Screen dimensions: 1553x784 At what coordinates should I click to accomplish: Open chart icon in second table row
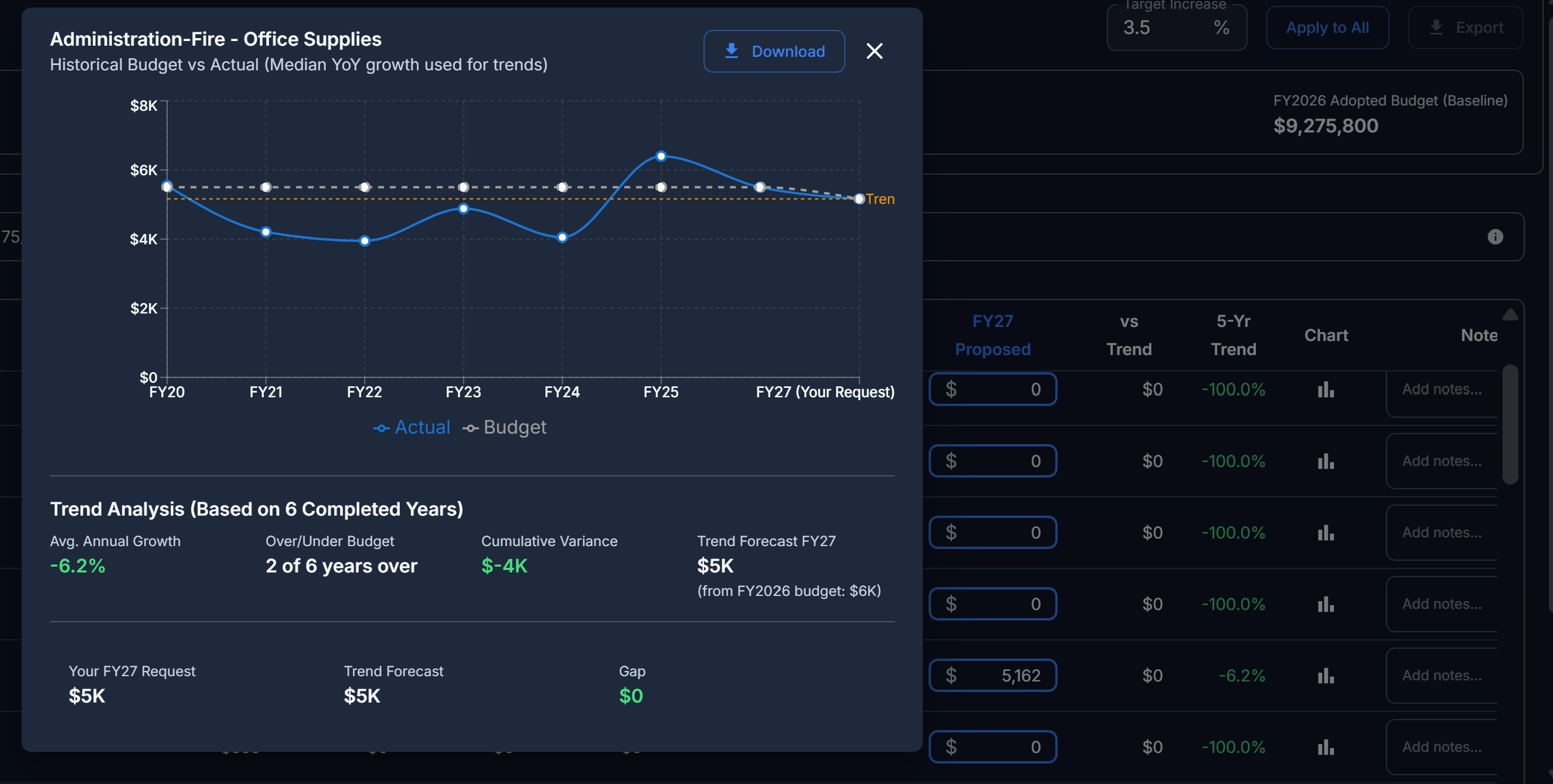1325,462
